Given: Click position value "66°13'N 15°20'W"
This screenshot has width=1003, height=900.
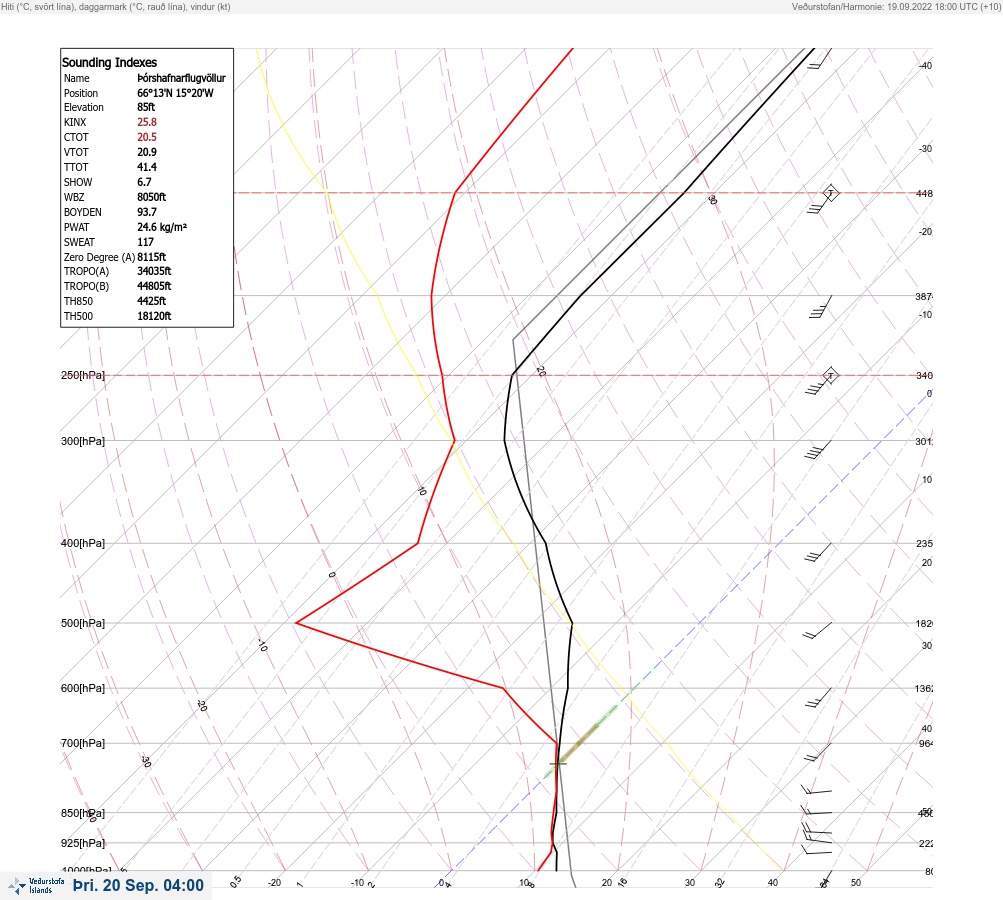Looking at the screenshot, I should (x=175, y=93).
